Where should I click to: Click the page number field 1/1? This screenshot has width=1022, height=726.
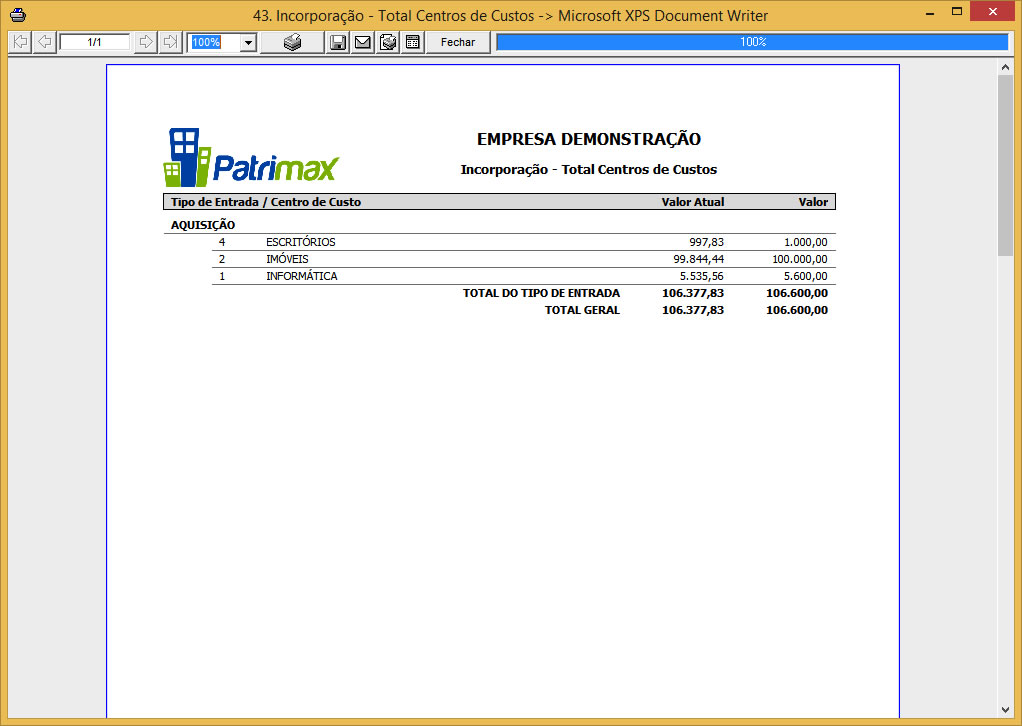95,42
